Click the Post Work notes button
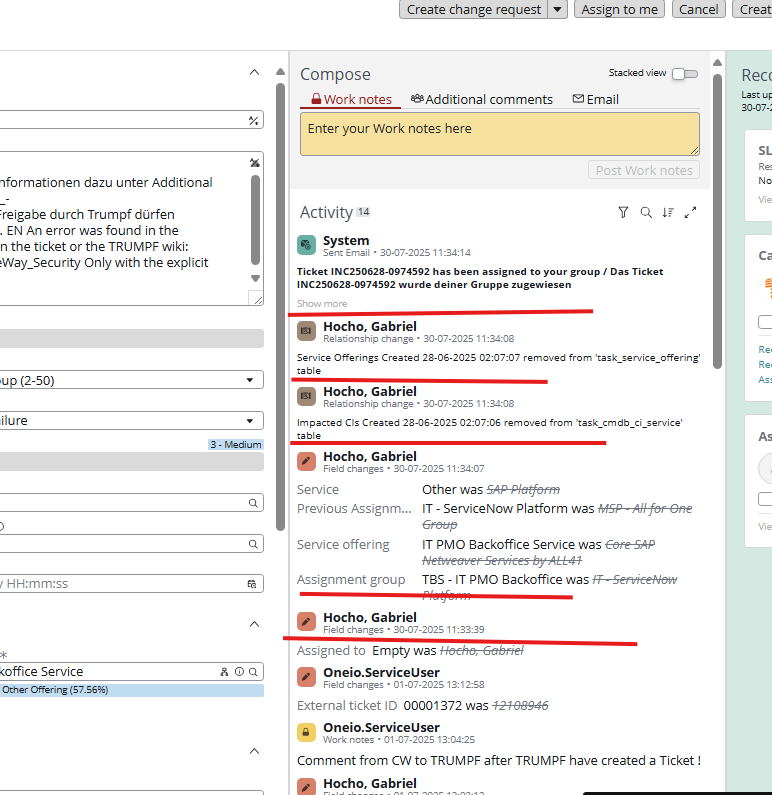772x795 pixels. click(x=644, y=170)
